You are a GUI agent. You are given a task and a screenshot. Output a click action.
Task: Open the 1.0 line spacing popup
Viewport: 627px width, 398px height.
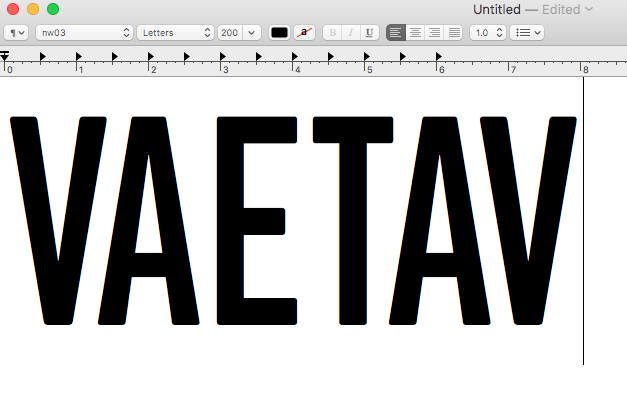click(x=488, y=33)
